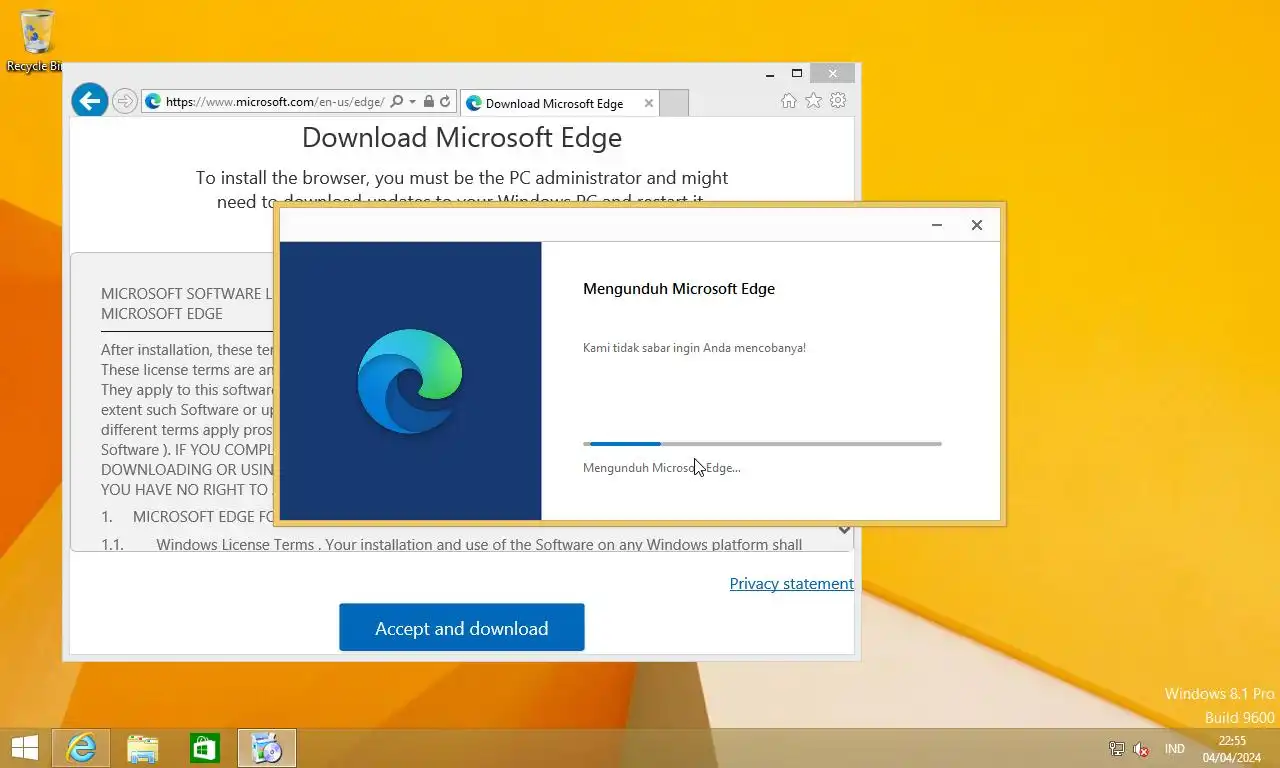Go back in Internet Explorer
The image size is (1280, 768).
(90, 101)
